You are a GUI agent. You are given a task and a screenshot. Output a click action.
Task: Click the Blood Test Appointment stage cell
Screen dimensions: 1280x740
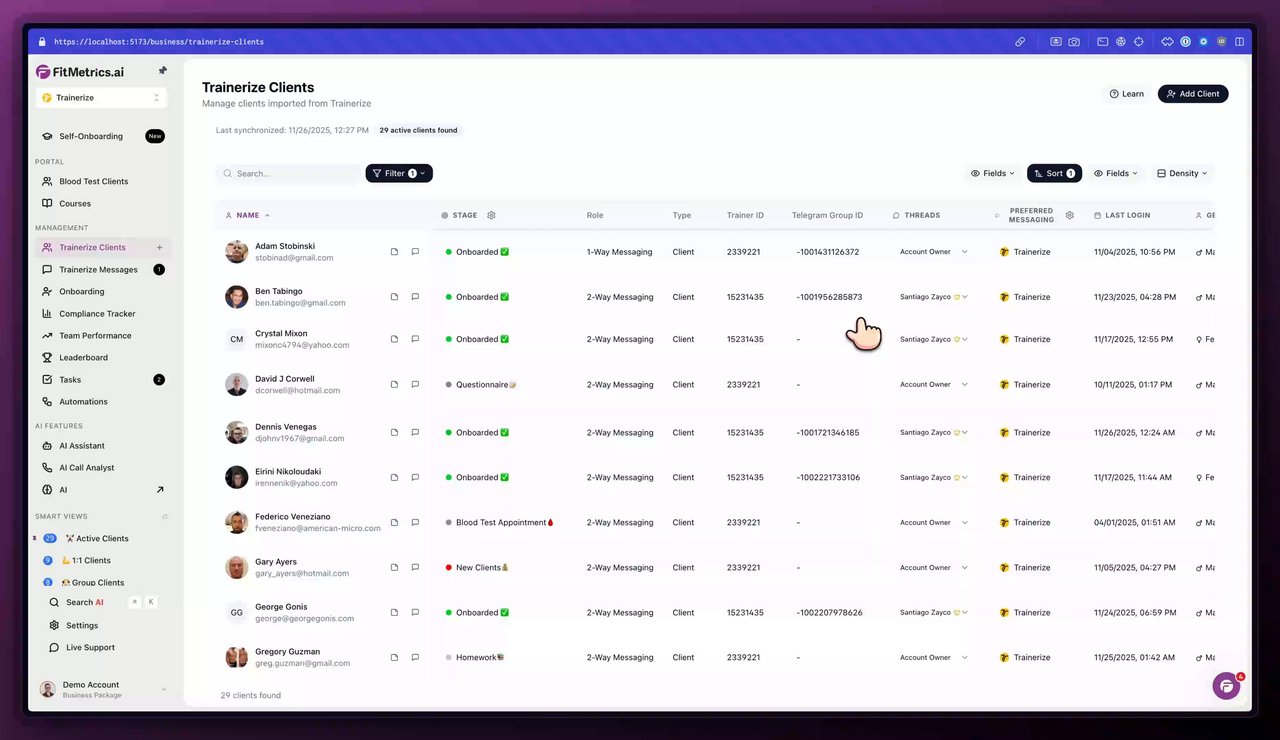point(500,522)
